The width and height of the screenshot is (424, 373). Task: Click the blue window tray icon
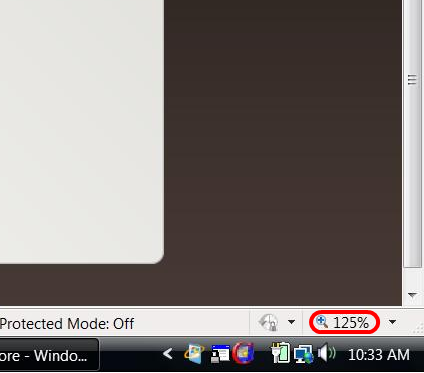click(220, 354)
